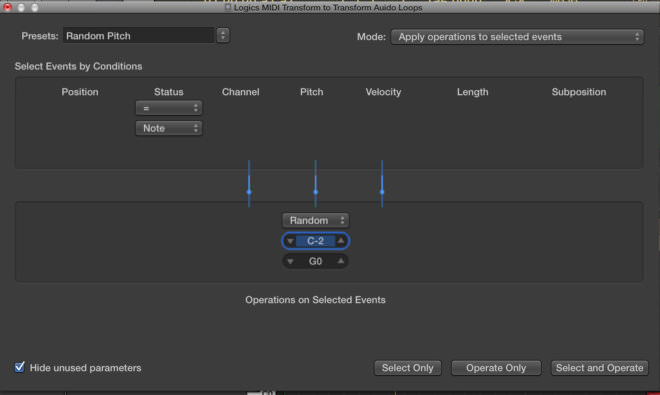Click the Operate Only button

(496, 368)
